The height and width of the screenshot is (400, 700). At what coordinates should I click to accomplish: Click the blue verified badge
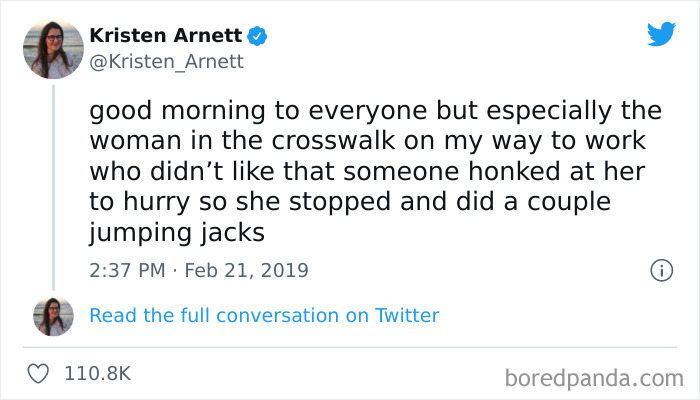click(257, 36)
